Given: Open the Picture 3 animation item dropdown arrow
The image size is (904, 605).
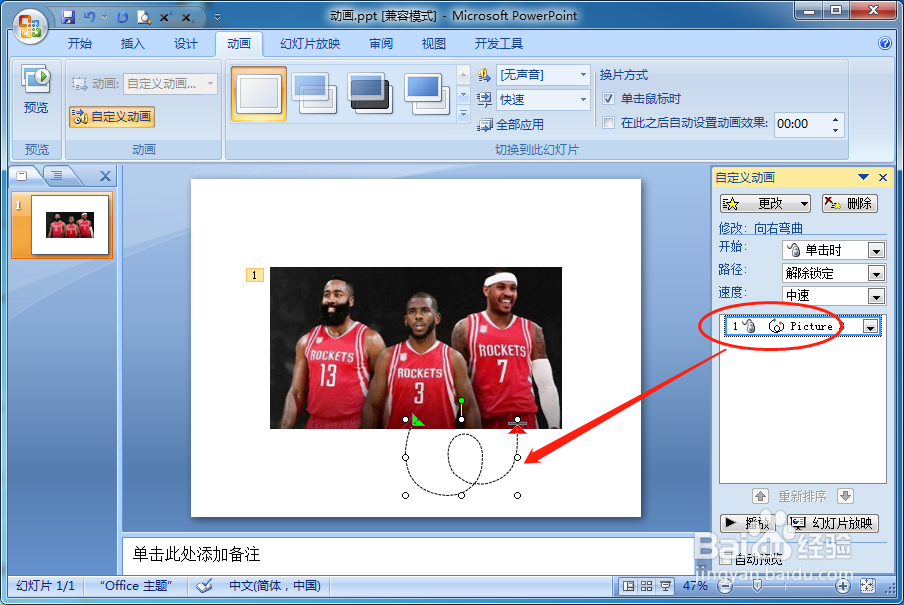Looking at the screenshot, I should pos(870,327).
